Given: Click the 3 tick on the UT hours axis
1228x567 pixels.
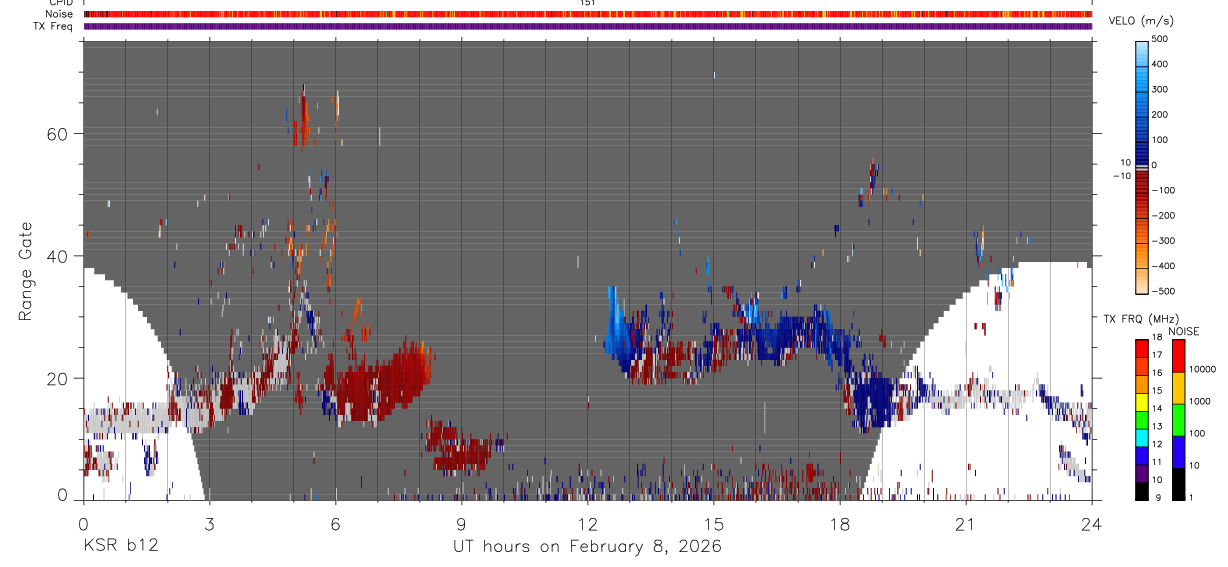Looking at the screenshot, I should pyautogui.click(x=209, y=523).
